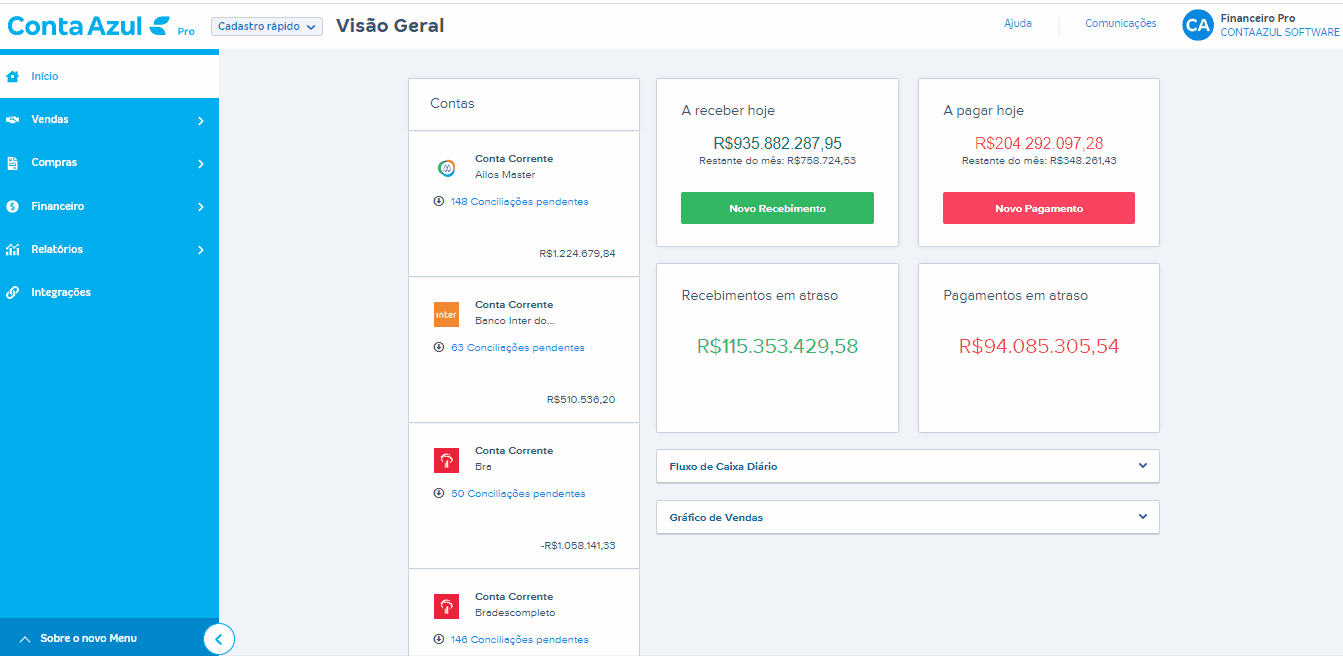Expand the Financeiro submenu chevron
The width and height of the screenshot is (1343, 656).
(x=201, y=207)
